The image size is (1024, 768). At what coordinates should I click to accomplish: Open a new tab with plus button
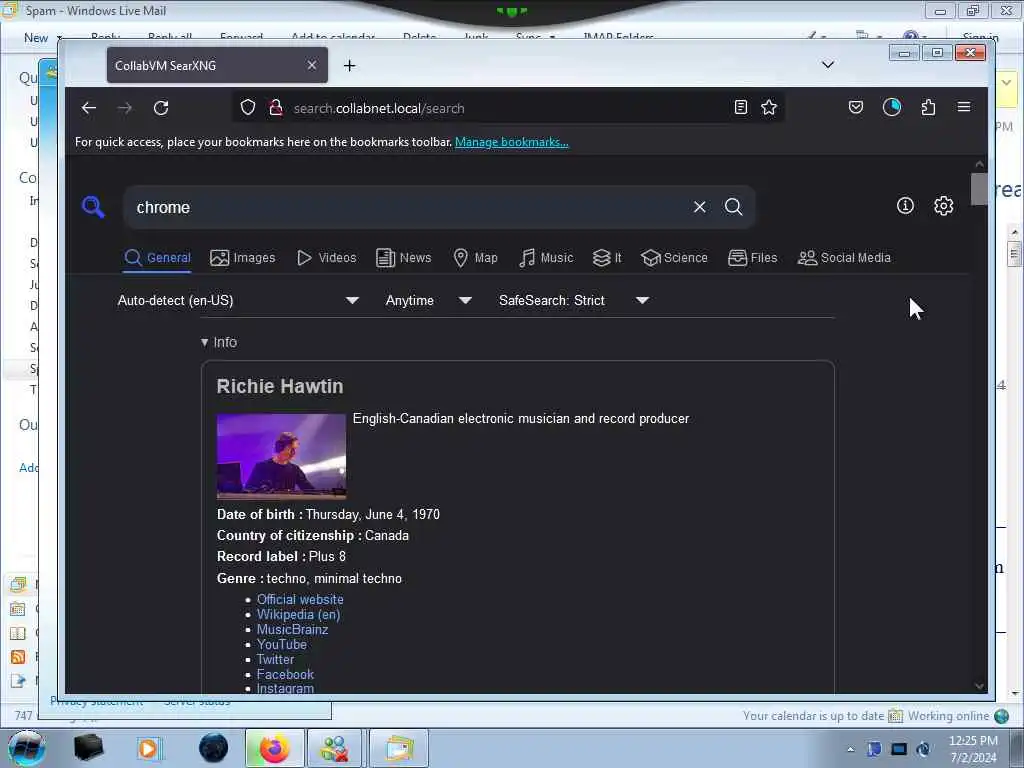[349, 65]
